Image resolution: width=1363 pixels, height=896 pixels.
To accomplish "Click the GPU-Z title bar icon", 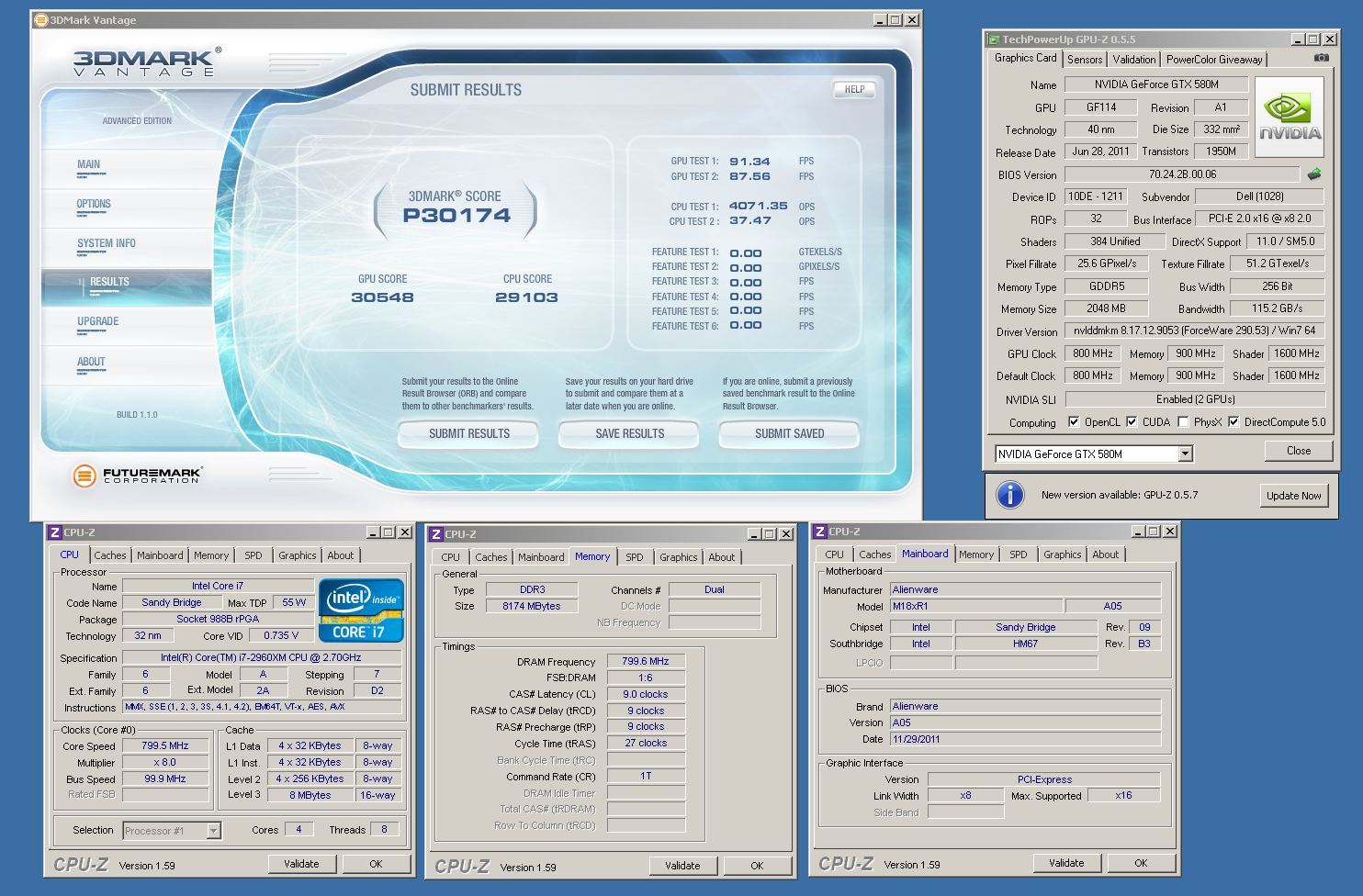I will (x=993, y=39).
